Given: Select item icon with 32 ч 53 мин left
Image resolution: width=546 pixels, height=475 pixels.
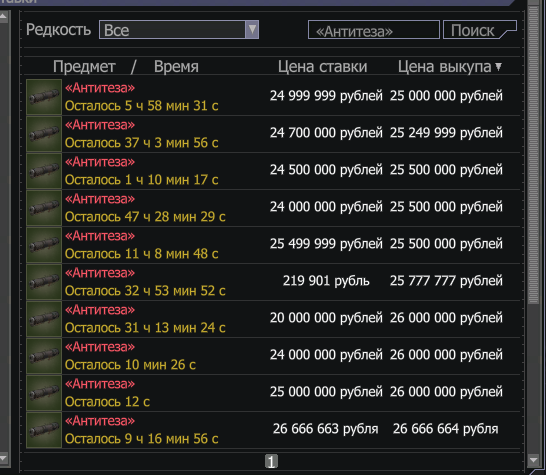Looking at the screenshot, I should [x=44, y=282].
